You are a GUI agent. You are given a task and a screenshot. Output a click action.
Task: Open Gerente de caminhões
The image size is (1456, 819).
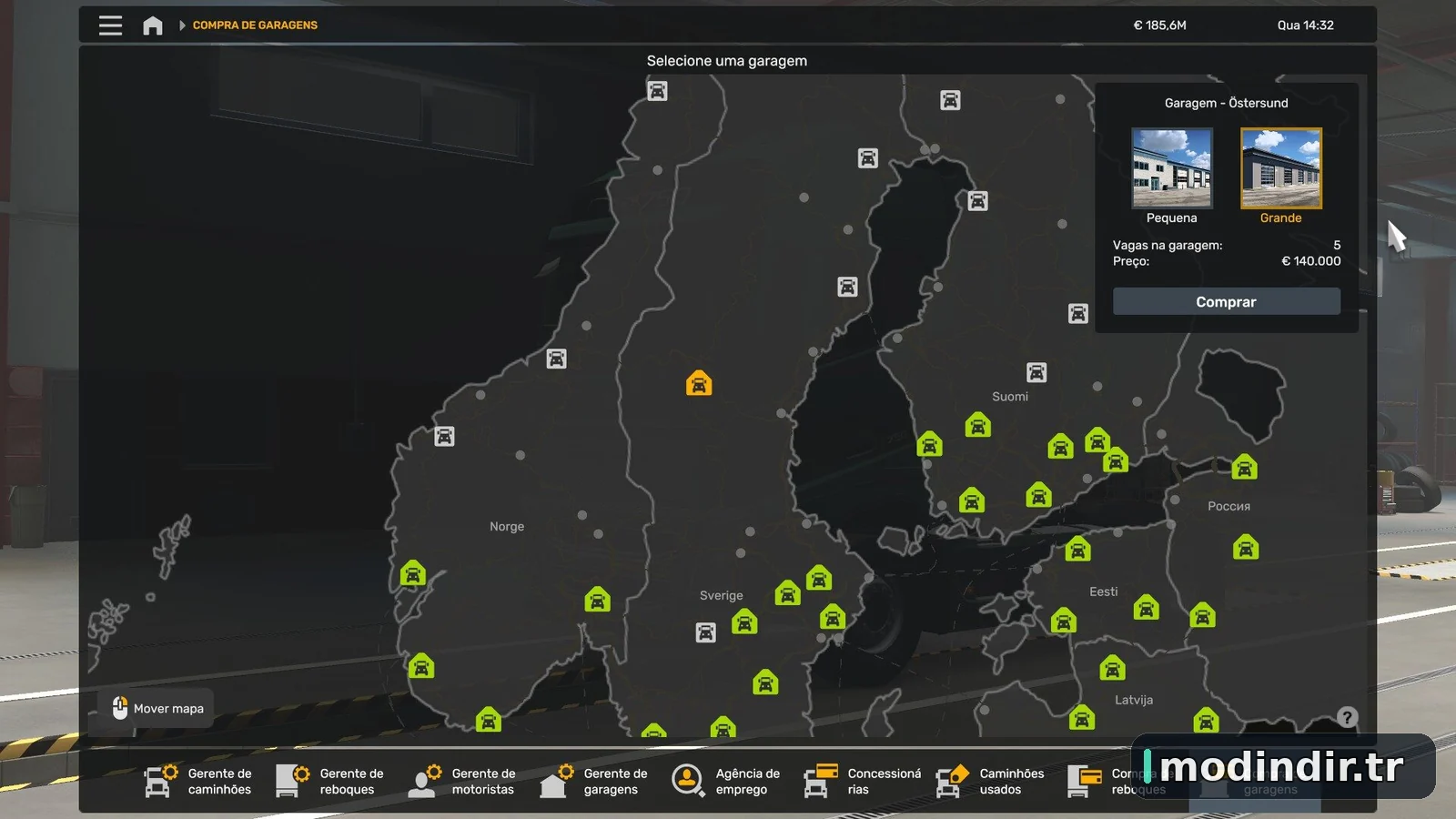tap(198, 781)
